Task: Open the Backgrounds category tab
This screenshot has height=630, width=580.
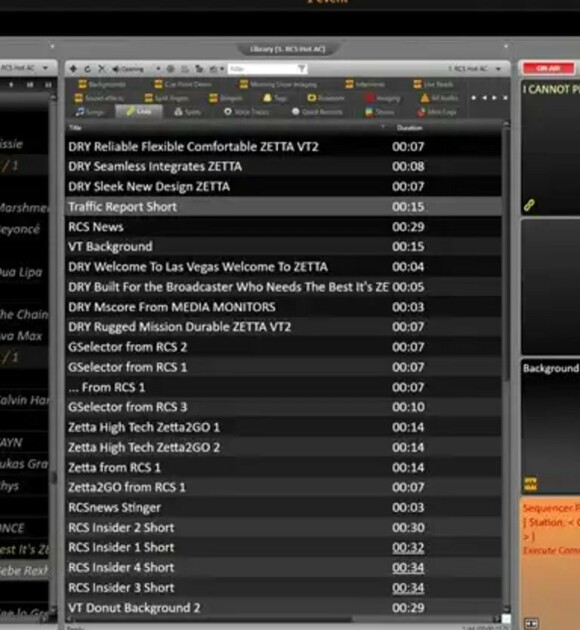Action: 102,84
